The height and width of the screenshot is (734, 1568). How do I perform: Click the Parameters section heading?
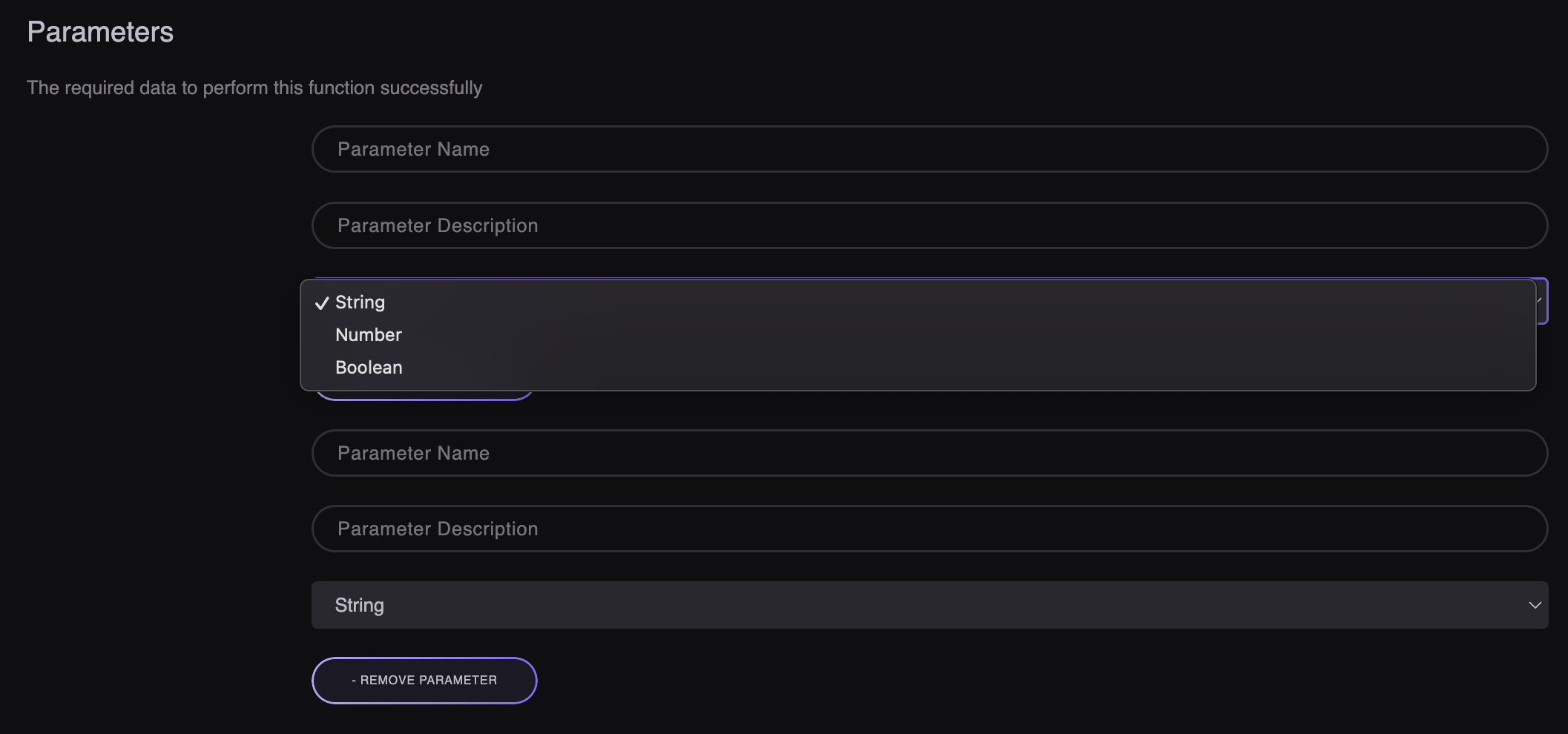[x=100, y=33]
